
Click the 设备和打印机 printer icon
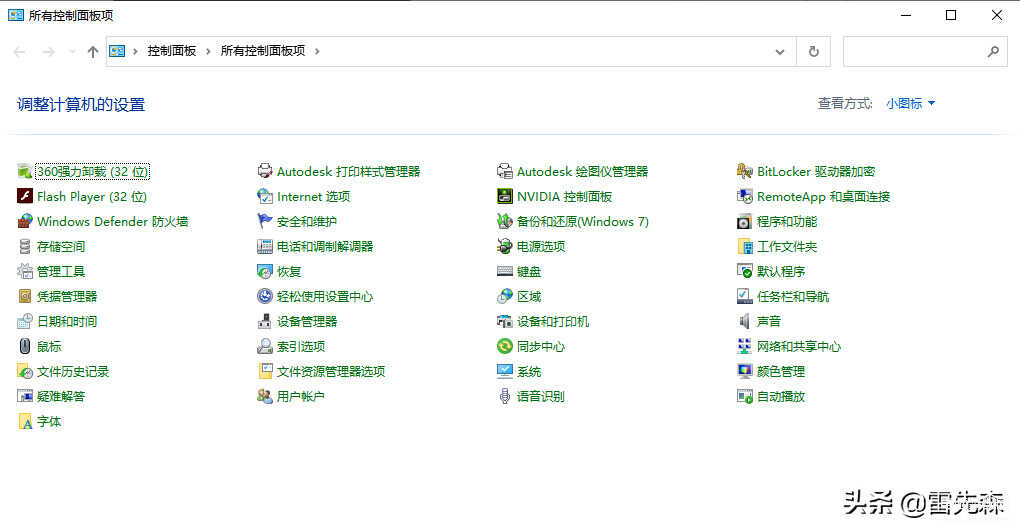click(505, 322)
